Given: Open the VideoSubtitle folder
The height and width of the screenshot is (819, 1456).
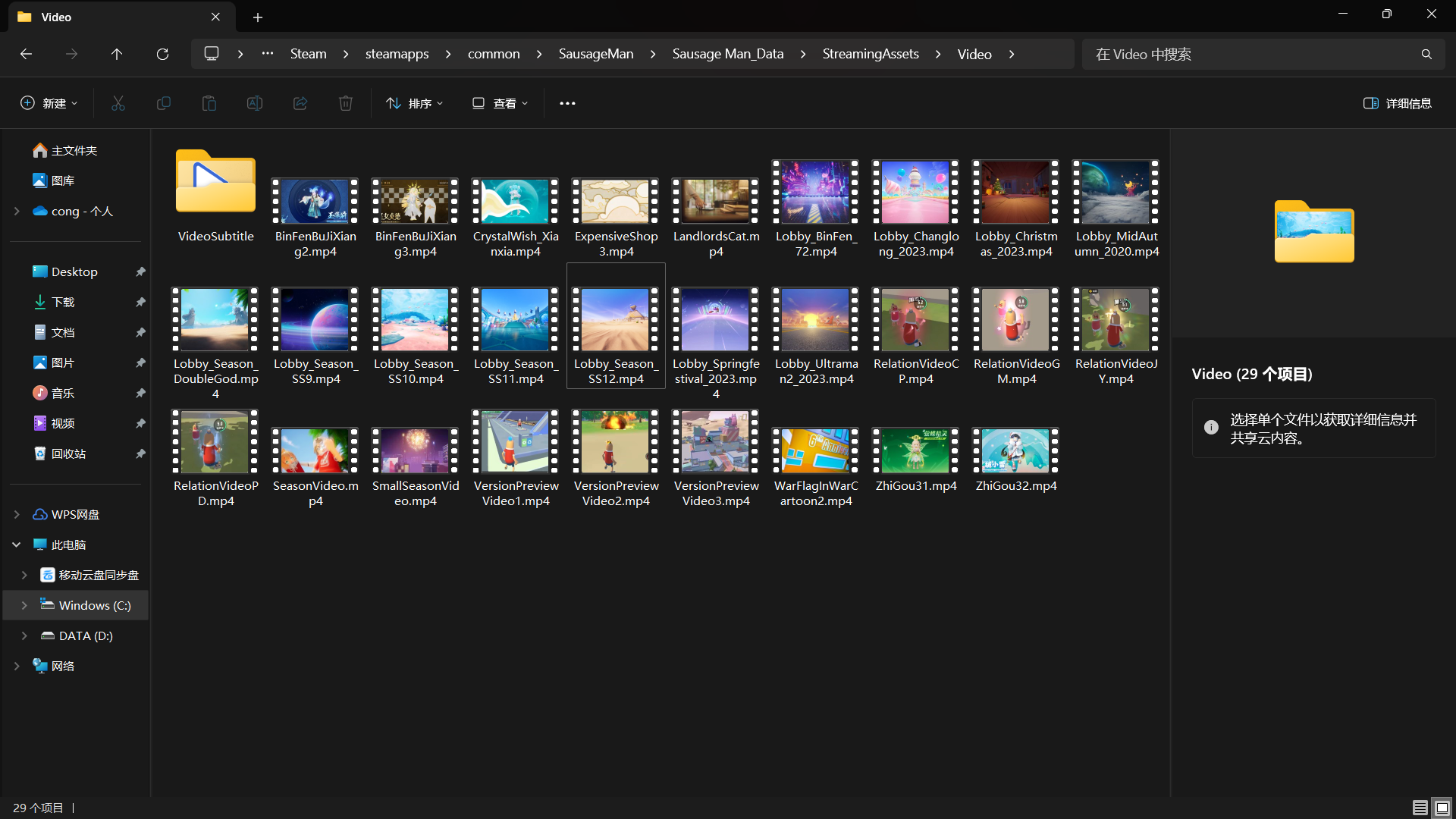Looking at the screenshot, I should [x=215, y=196].
